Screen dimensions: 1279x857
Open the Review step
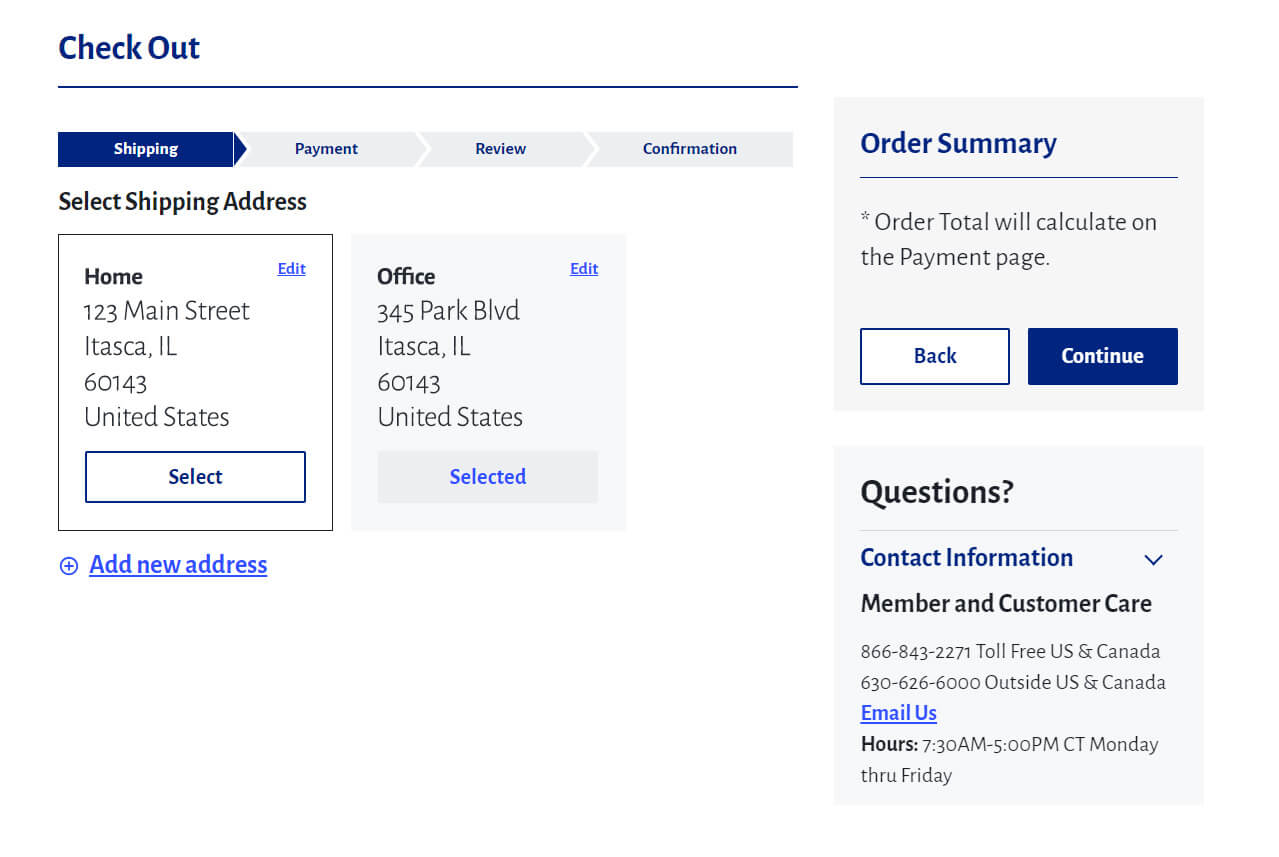[x=500, y=149]
